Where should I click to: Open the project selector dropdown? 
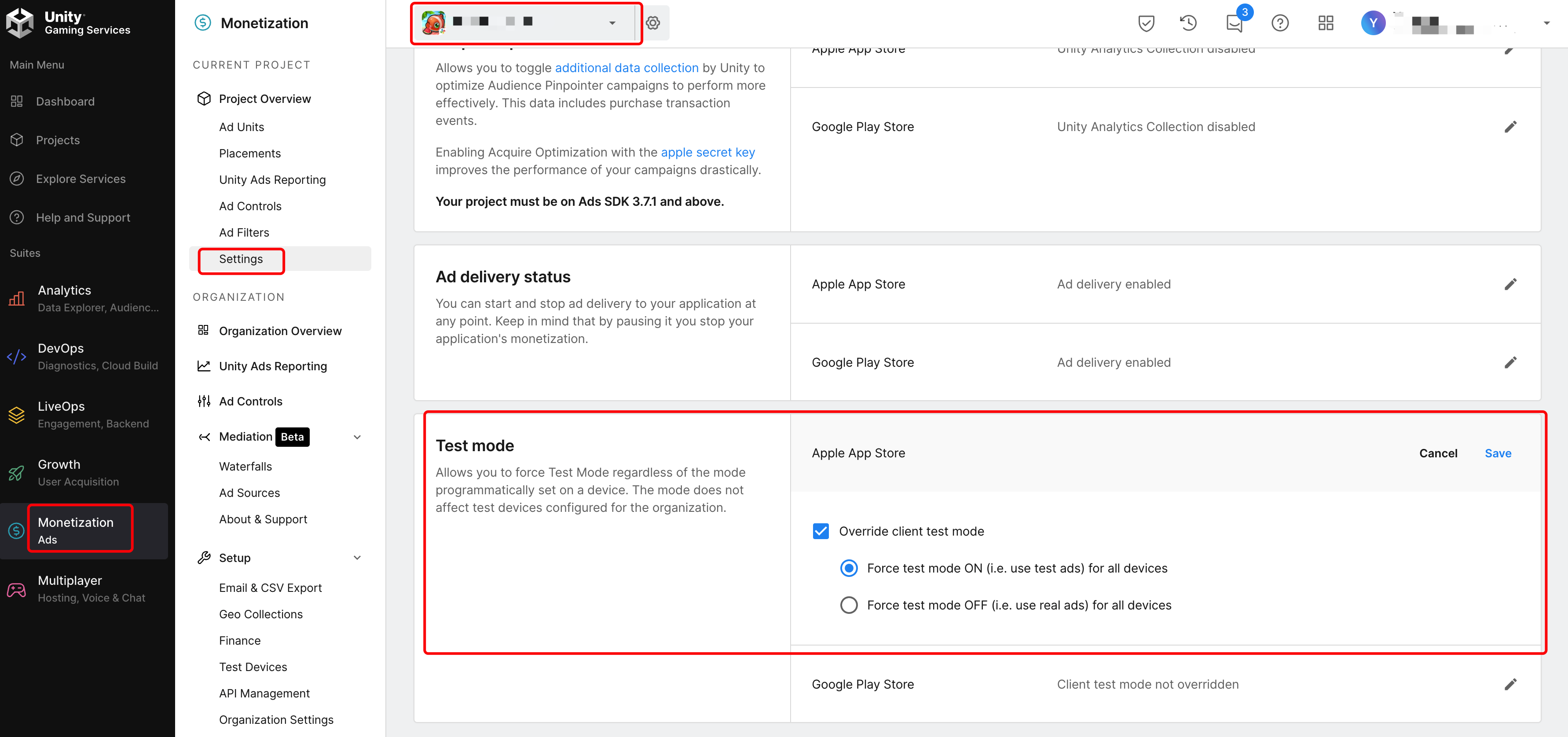pyautogui.click(x=526, y=23)
